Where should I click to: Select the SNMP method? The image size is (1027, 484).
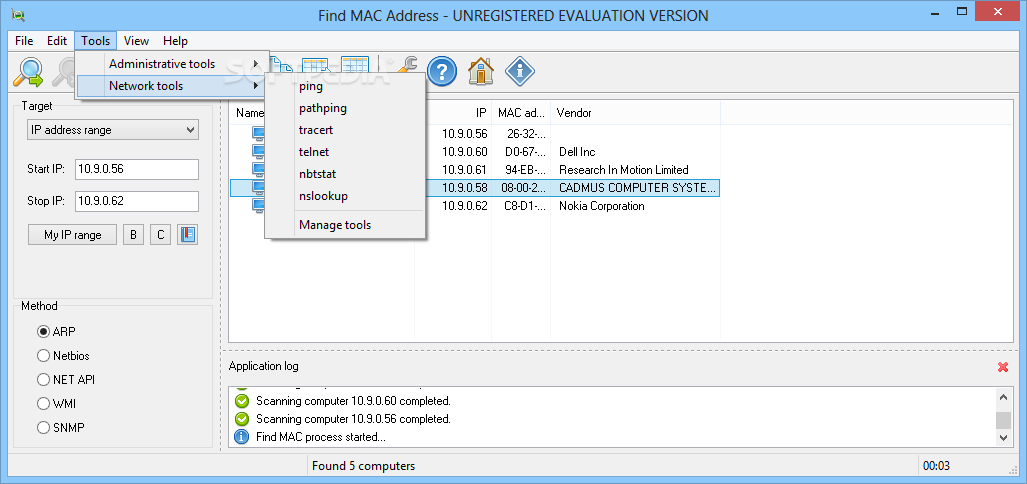61,428
